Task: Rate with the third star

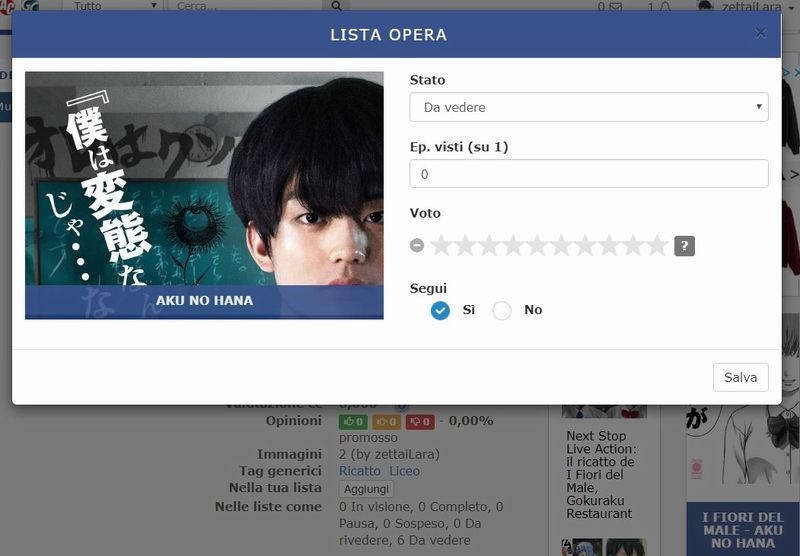Action: (489, 246)
